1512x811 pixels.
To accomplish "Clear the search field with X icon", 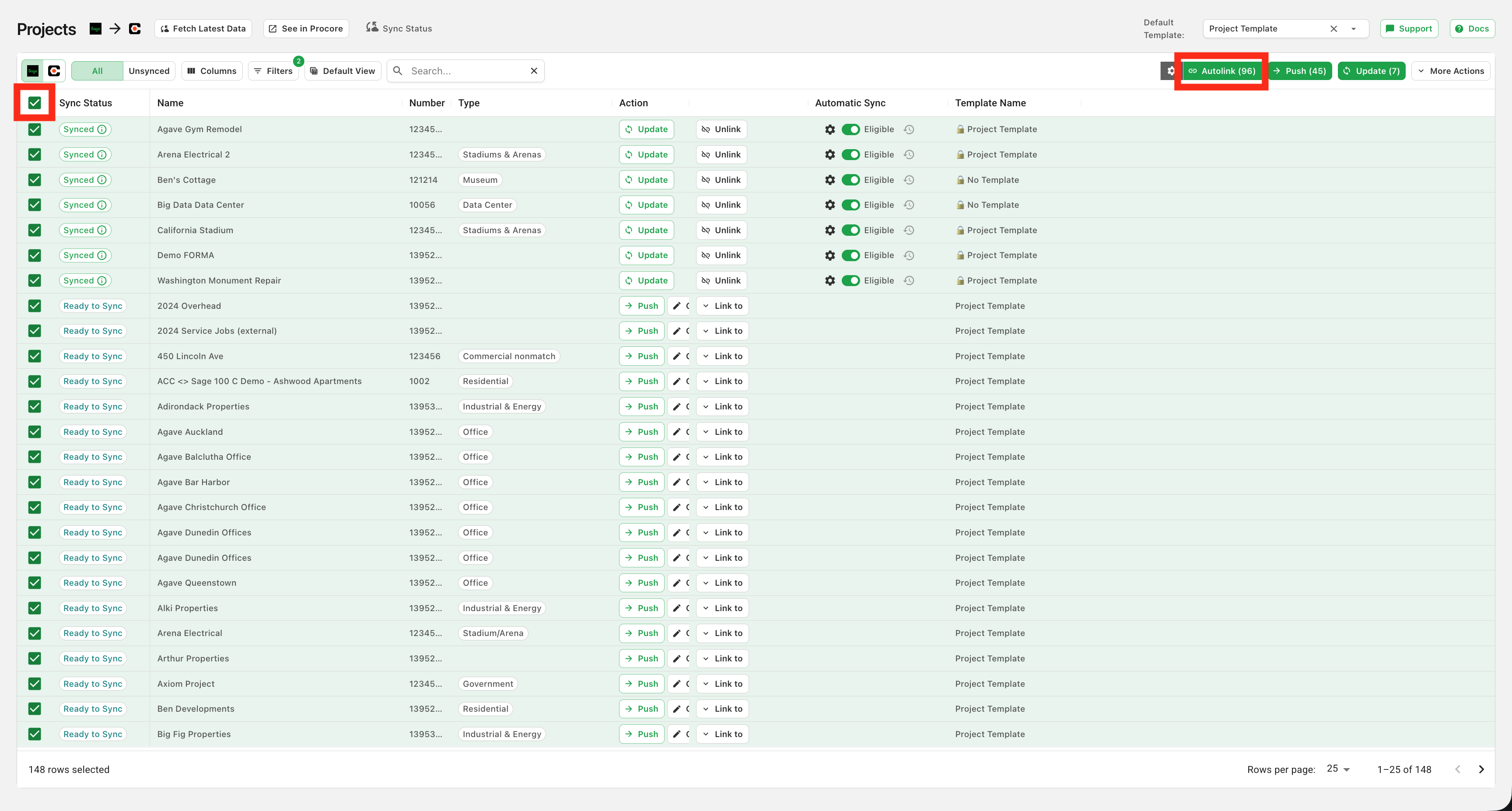I will (534, 71).
